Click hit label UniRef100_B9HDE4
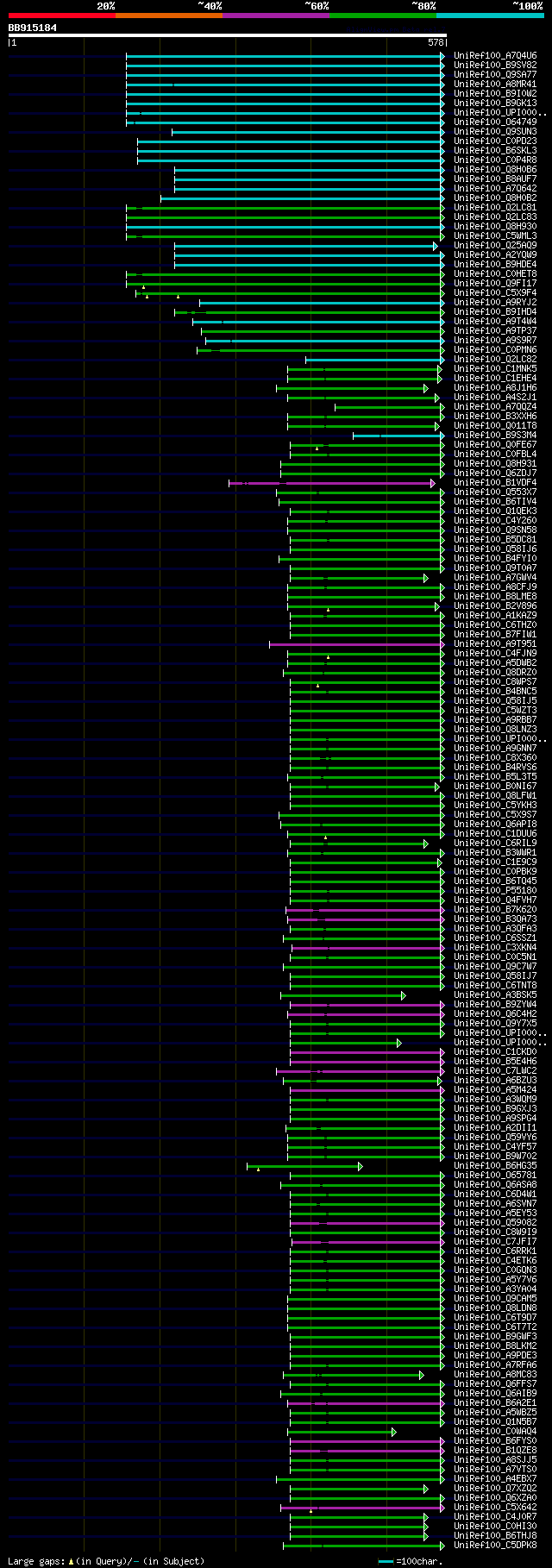The height and width of the screenshot is (1568, 552). (x=495, y=264)
